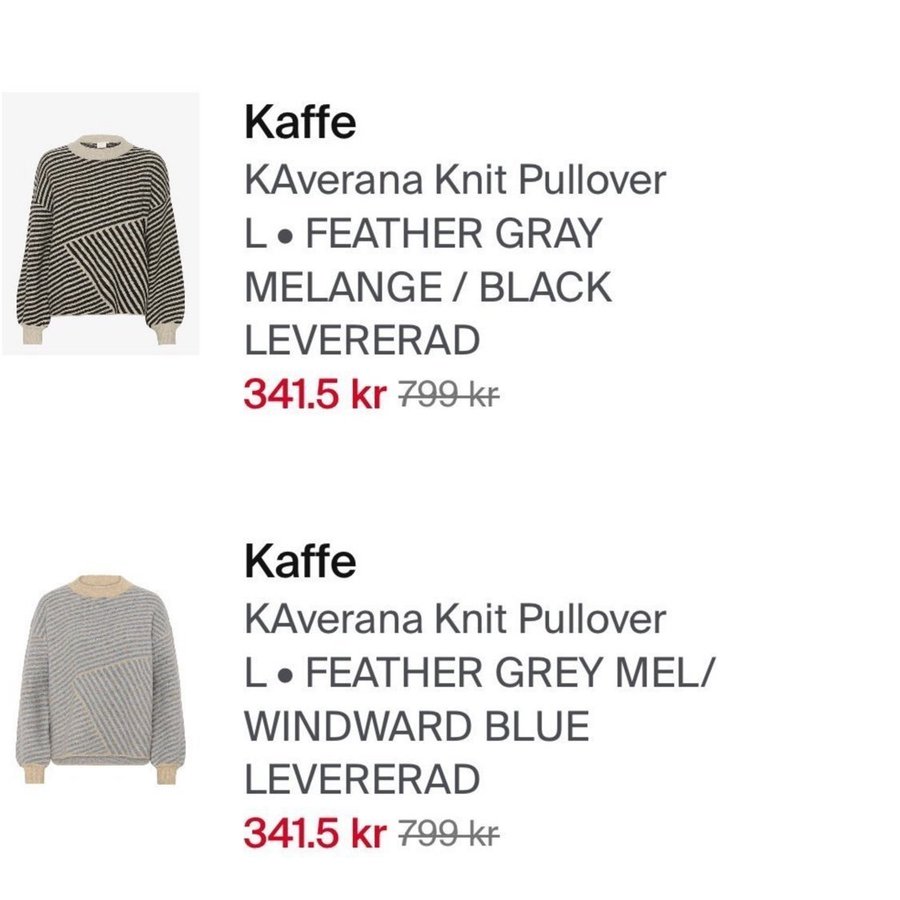Click the WINDWARD BLUE color line
The height and width of the screenshot is (900, 900).
(x=417, y=726)
